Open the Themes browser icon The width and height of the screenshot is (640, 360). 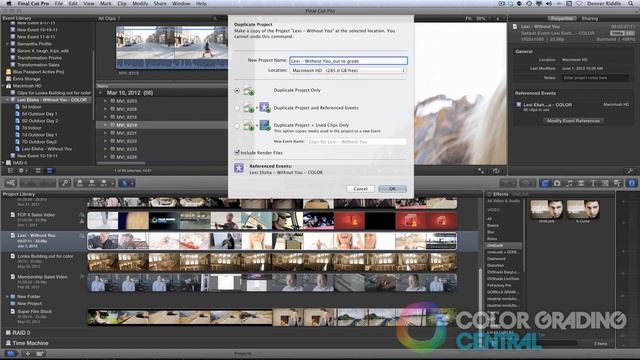617,183
